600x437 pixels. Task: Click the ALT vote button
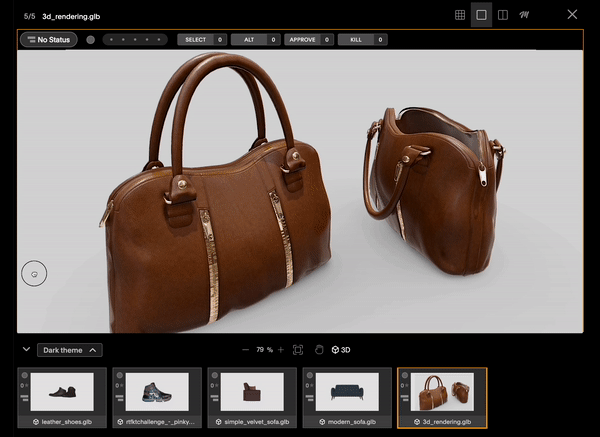tap(256, 39)
